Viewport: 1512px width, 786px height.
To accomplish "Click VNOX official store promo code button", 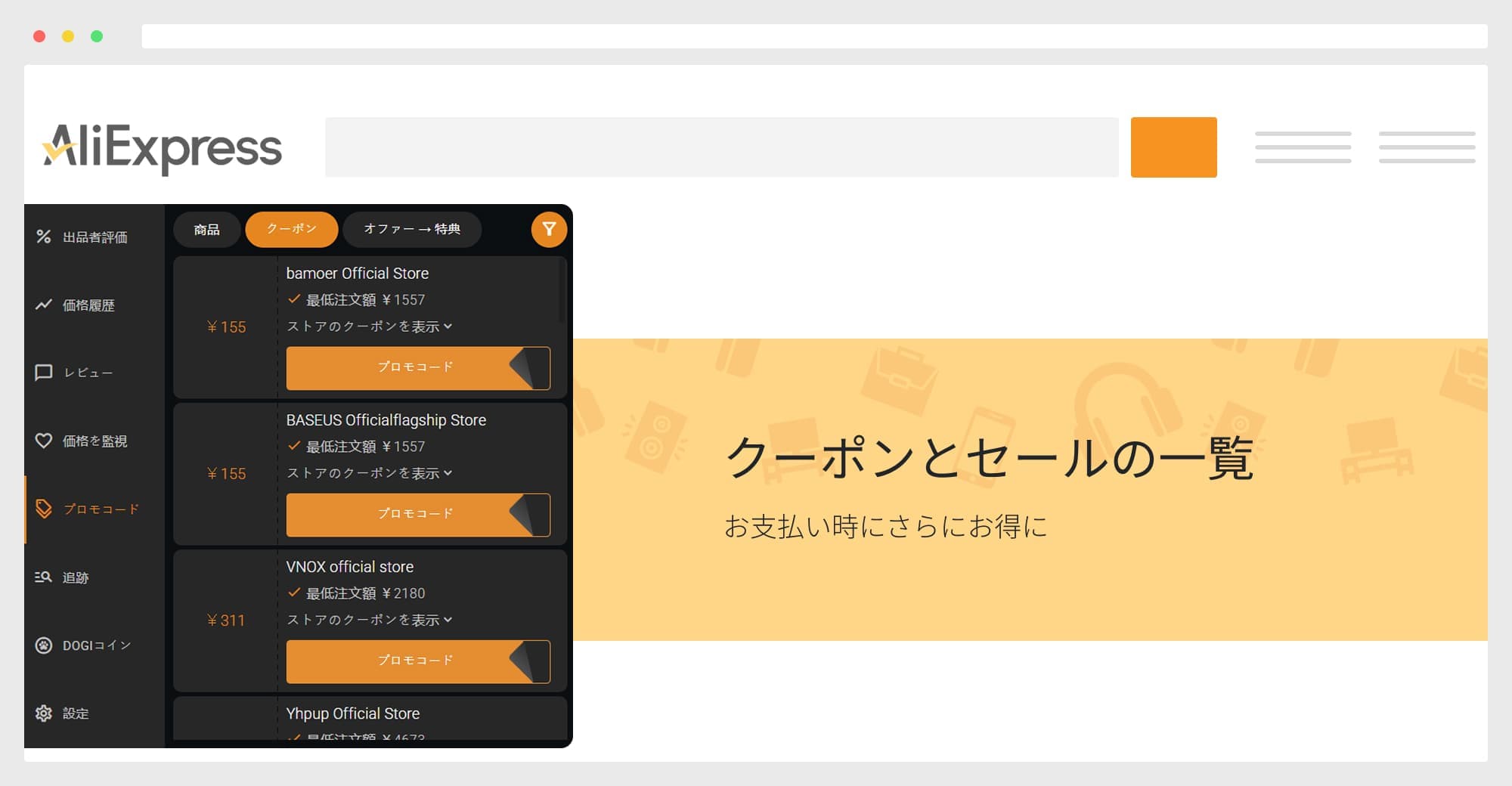I will 418,661.
